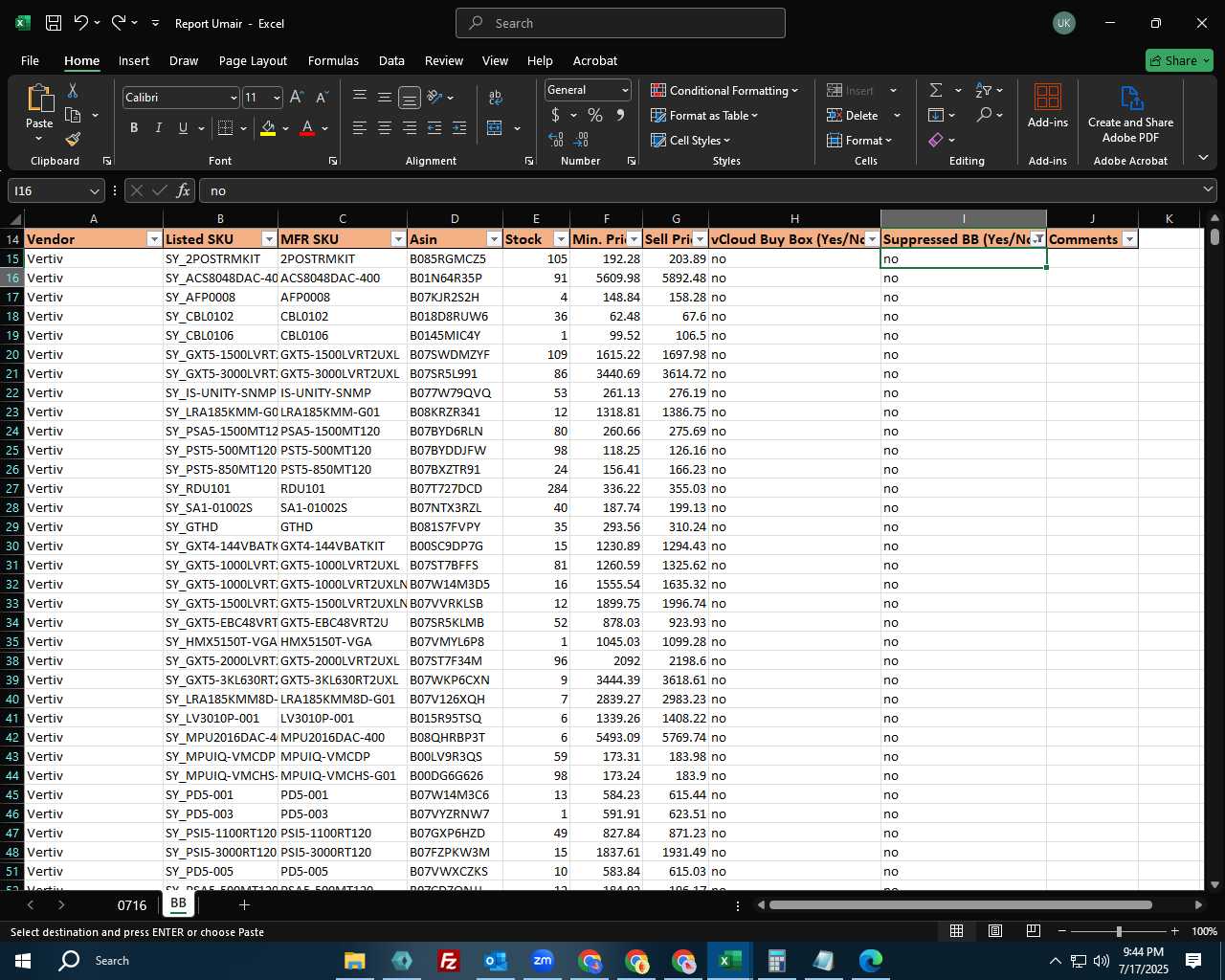Toggle center horizontal alignment
The width and height of the screenshot is (1225, 980).
click(384, 128)
